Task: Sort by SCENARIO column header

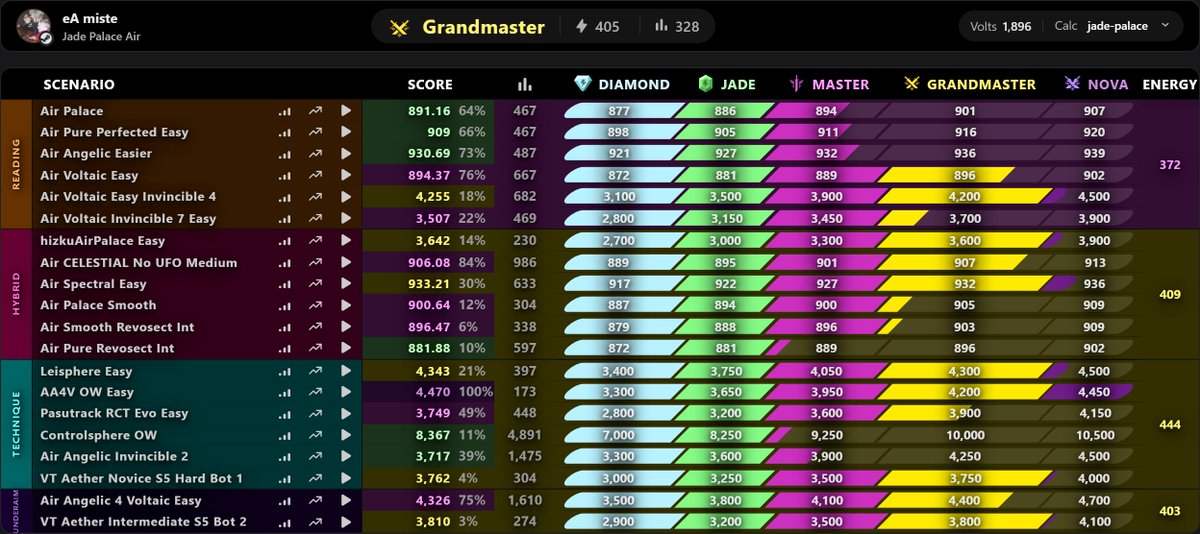Action: pos(79,85)
